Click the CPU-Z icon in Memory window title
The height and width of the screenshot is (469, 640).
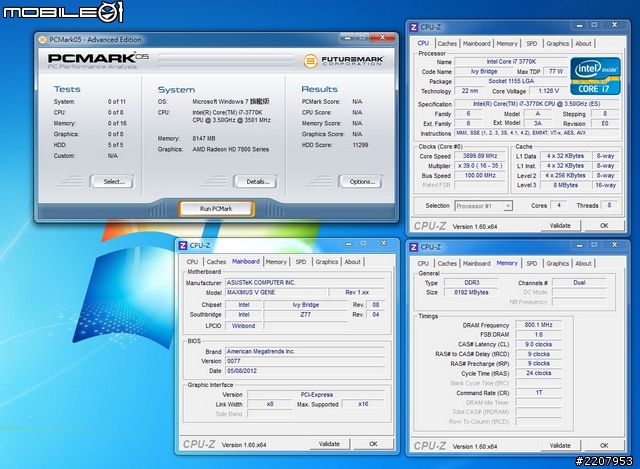point(413,247)
